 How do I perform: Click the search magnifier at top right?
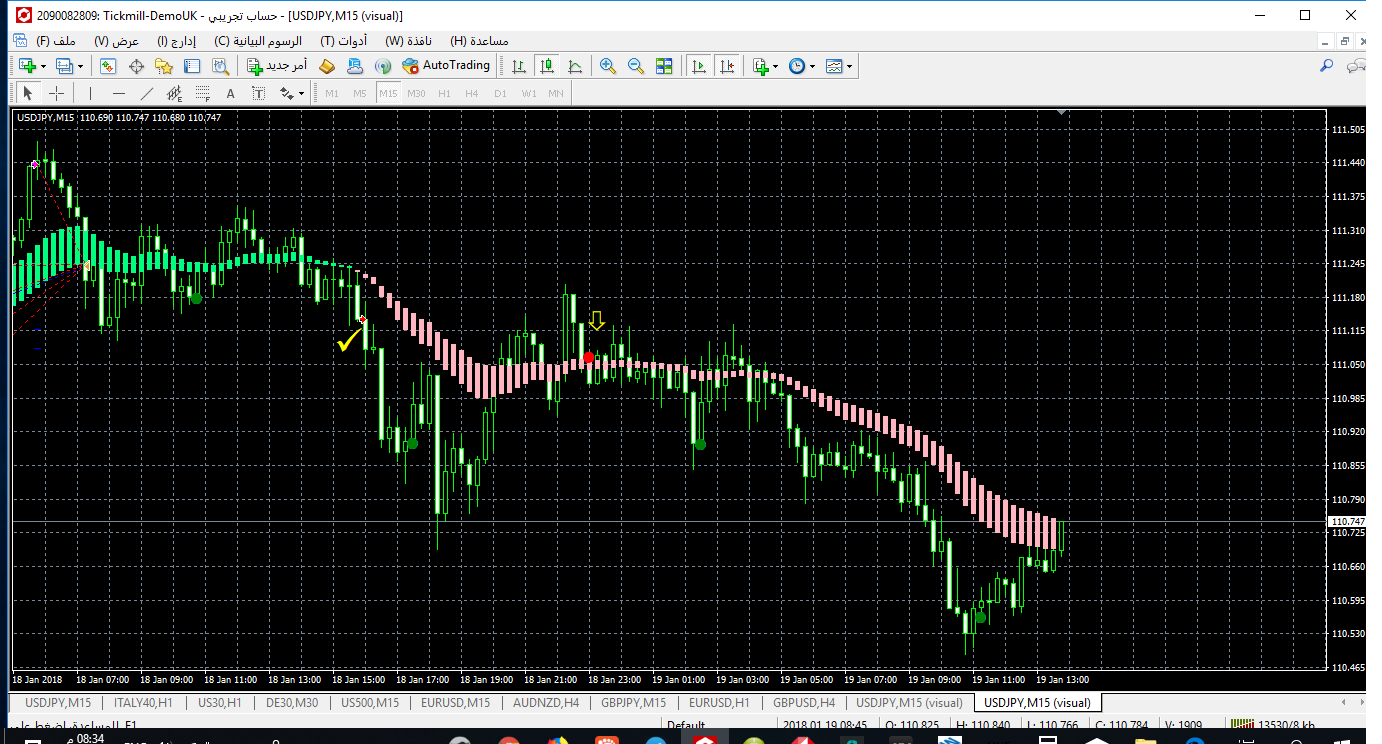click(1326, 66)
